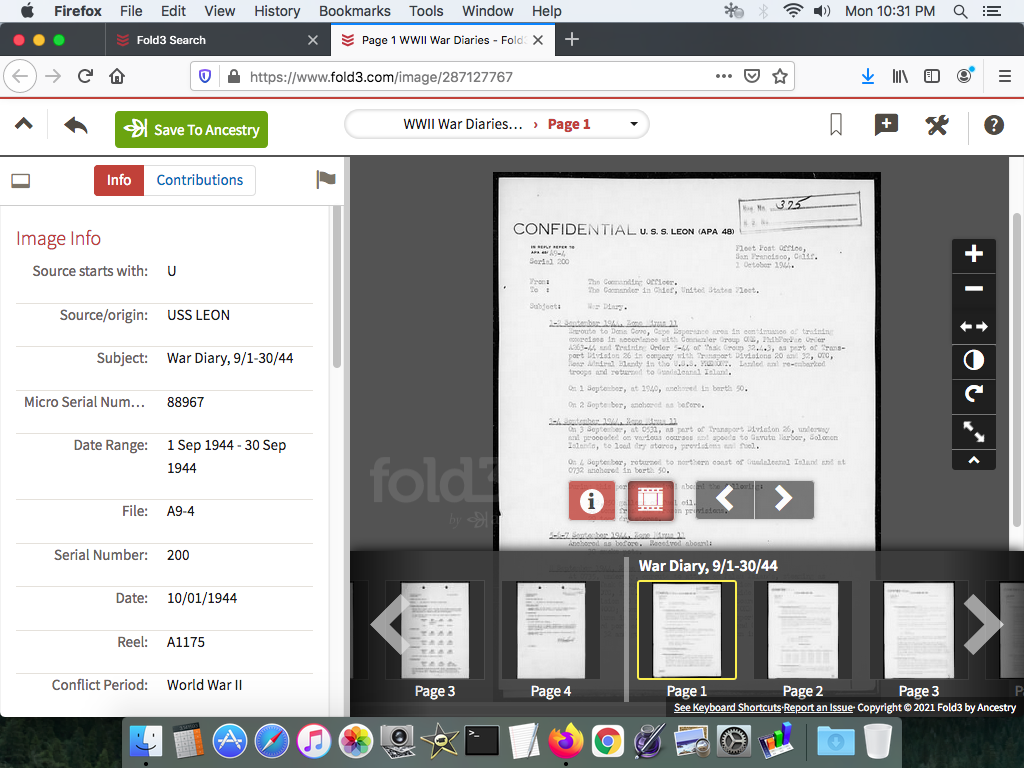Collapse the header using top-left chevron
This screenshot has height=768, width=1024.
(23, 124)
